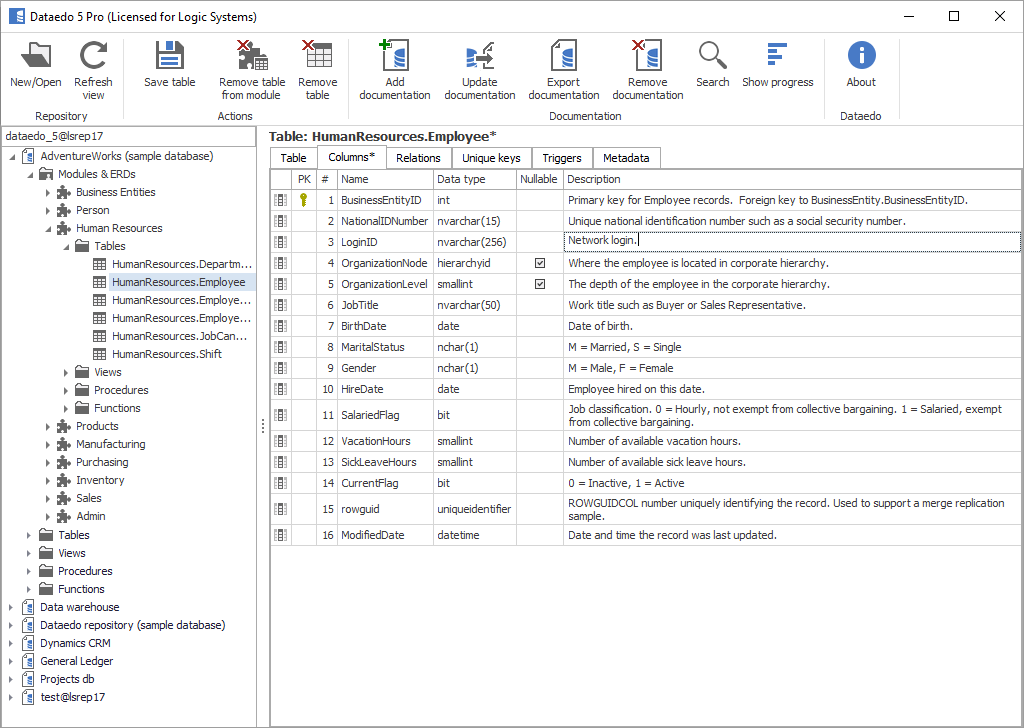Screen dimensions: 1024x728
Task: Select Dataedo repository (sample database)
Action: (133, 625)
